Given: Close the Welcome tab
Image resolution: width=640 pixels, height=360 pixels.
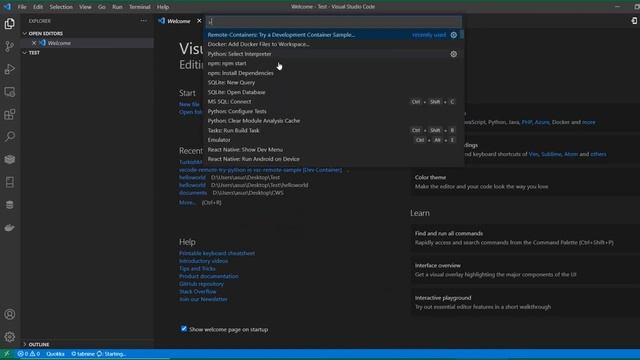Looking at the screenshot, I should point(199,21).
